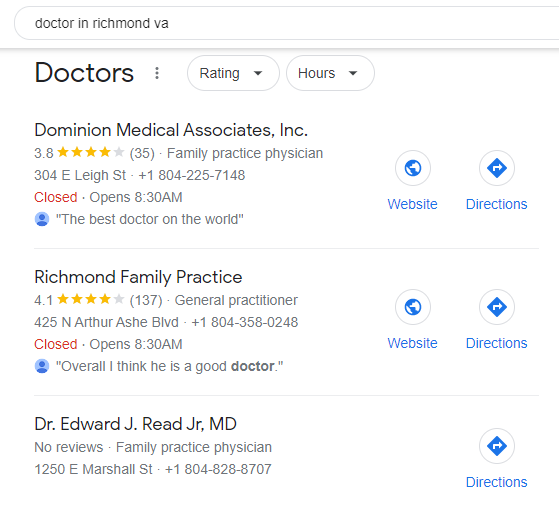Open the three-dot menu beside Doctors
This screenshot has width=559, height=522.
pyautogui.click(x=157, y=73)
